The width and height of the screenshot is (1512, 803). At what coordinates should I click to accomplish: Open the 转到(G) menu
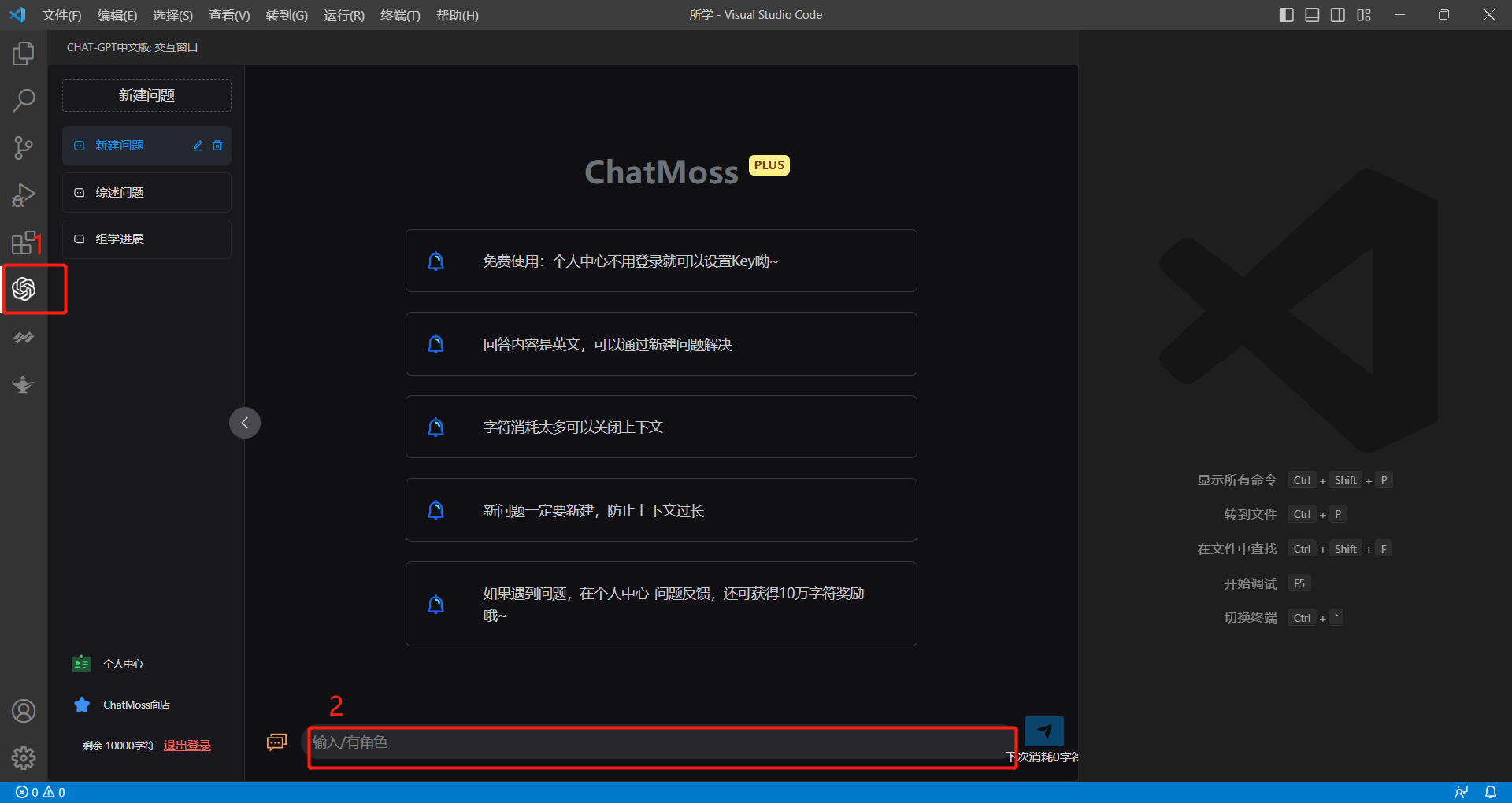click(287, 15)
